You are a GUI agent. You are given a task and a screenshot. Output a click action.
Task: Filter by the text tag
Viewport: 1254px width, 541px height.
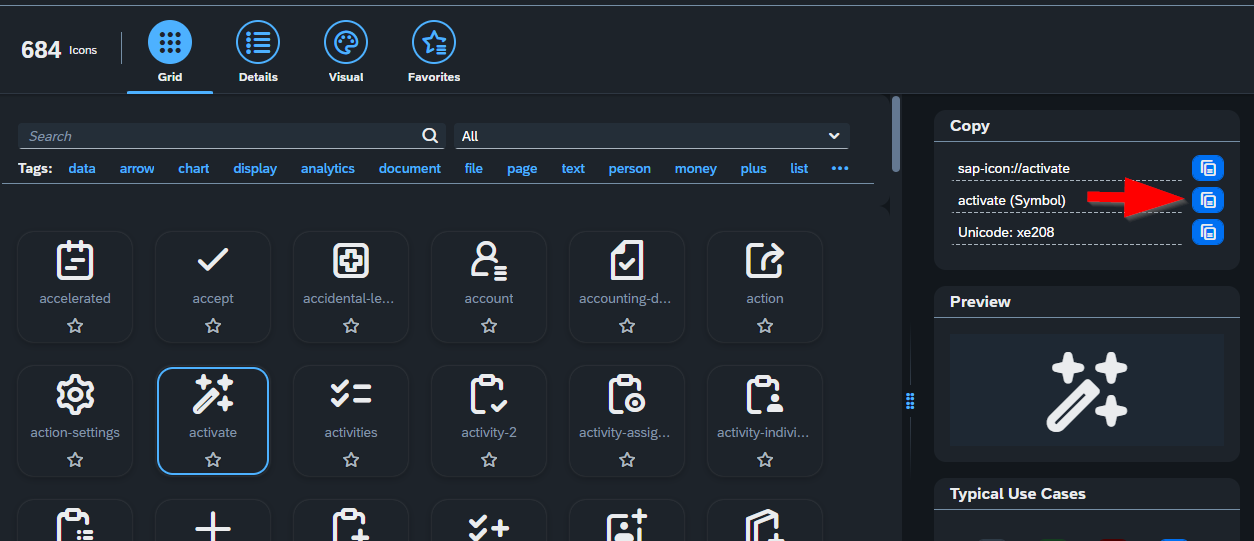(x=573, y=168)
